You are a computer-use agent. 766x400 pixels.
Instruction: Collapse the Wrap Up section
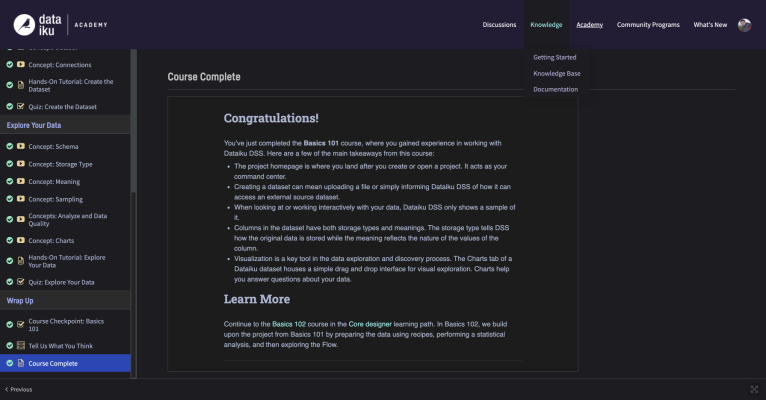65,300
